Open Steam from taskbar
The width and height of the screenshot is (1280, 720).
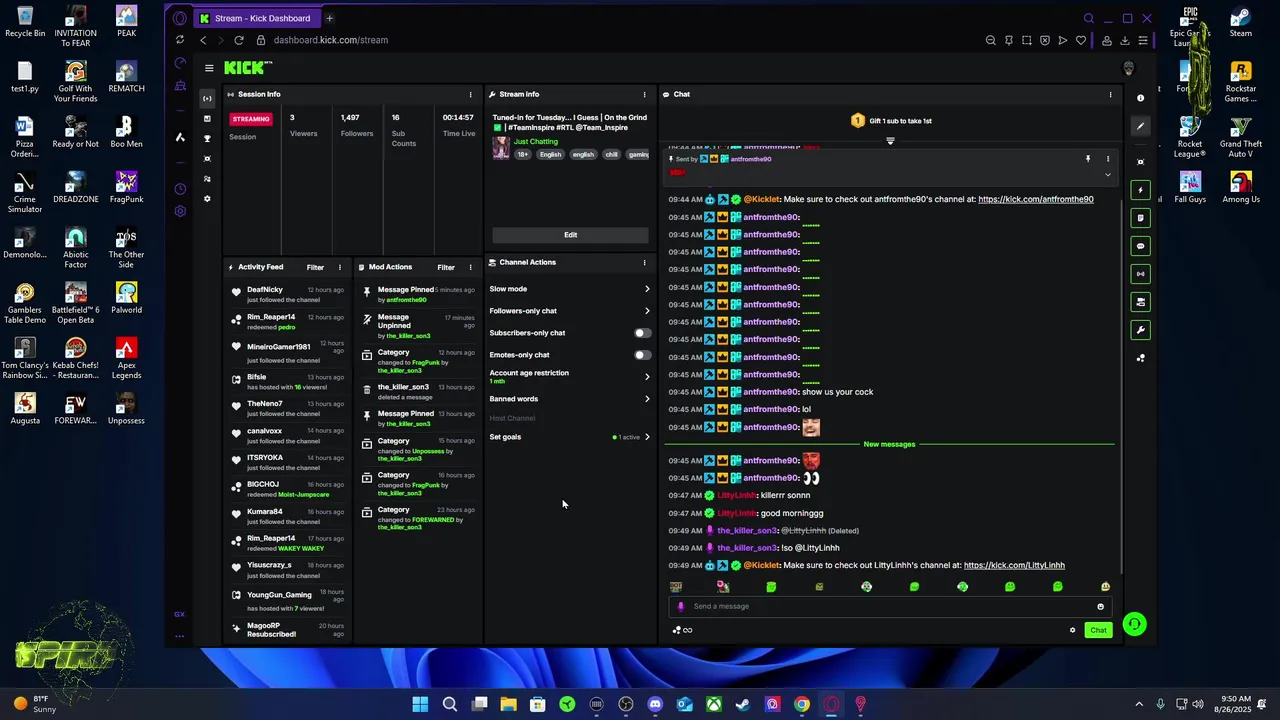[x=743, y=704]
